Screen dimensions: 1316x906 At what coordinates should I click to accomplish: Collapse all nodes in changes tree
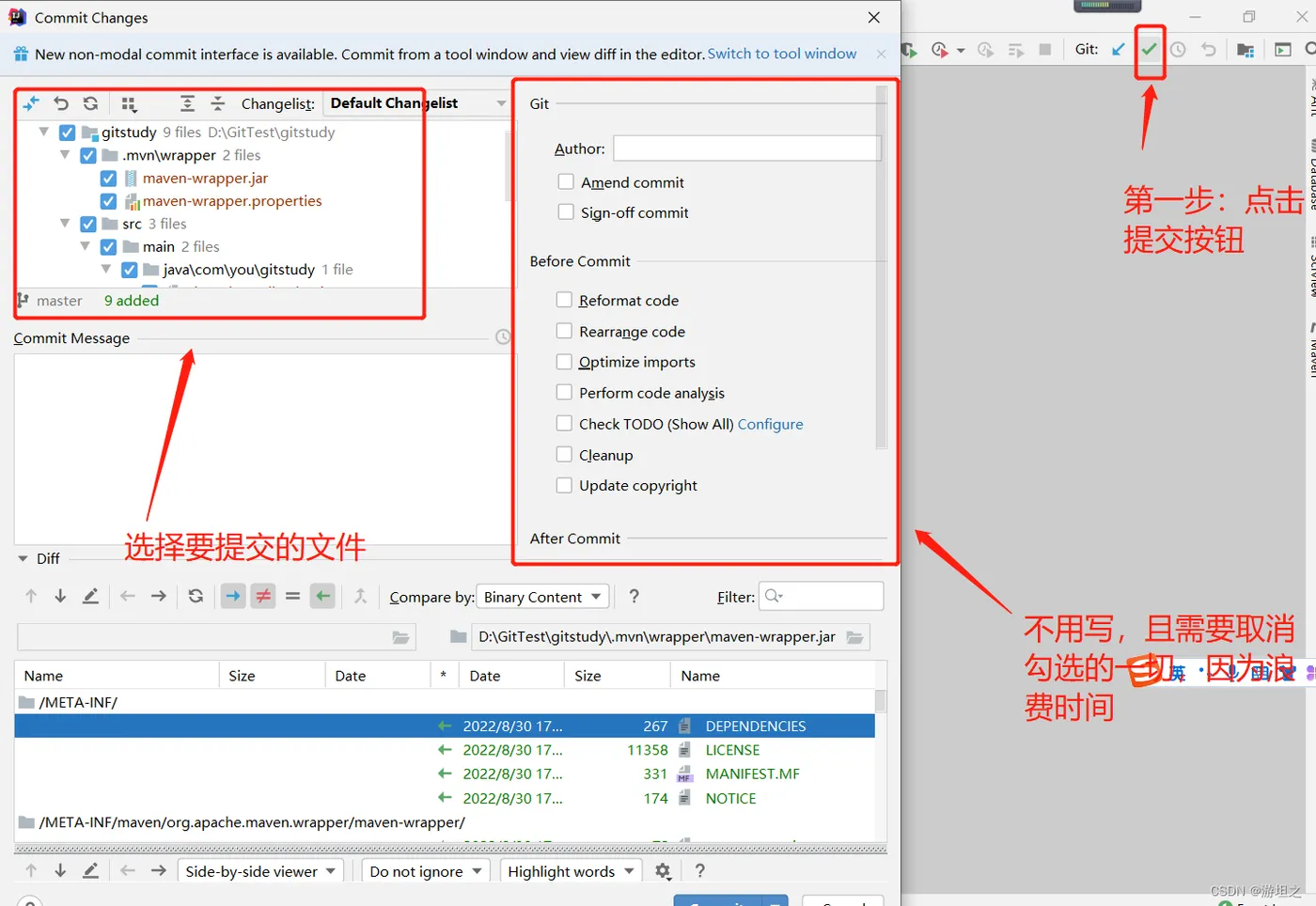[x=217, y=103]
